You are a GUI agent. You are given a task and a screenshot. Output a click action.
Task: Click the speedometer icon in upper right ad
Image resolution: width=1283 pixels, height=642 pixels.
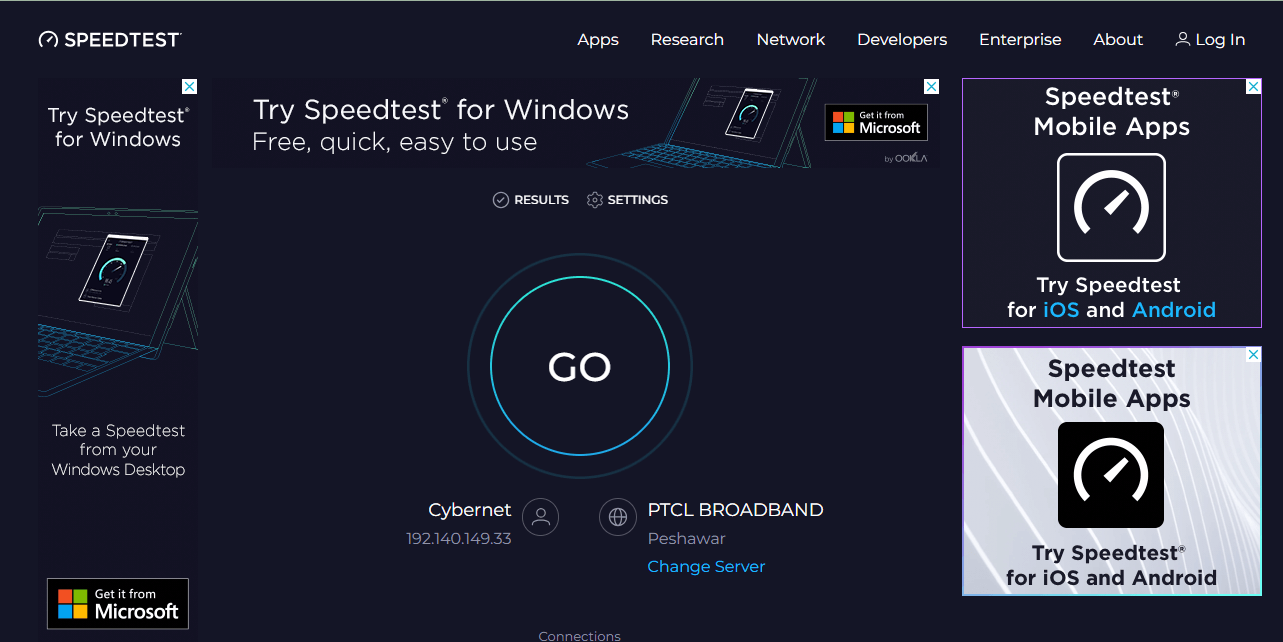1111,207
